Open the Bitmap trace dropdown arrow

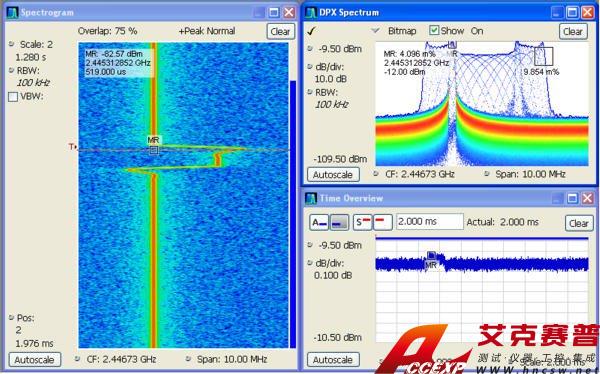point(375,31)
